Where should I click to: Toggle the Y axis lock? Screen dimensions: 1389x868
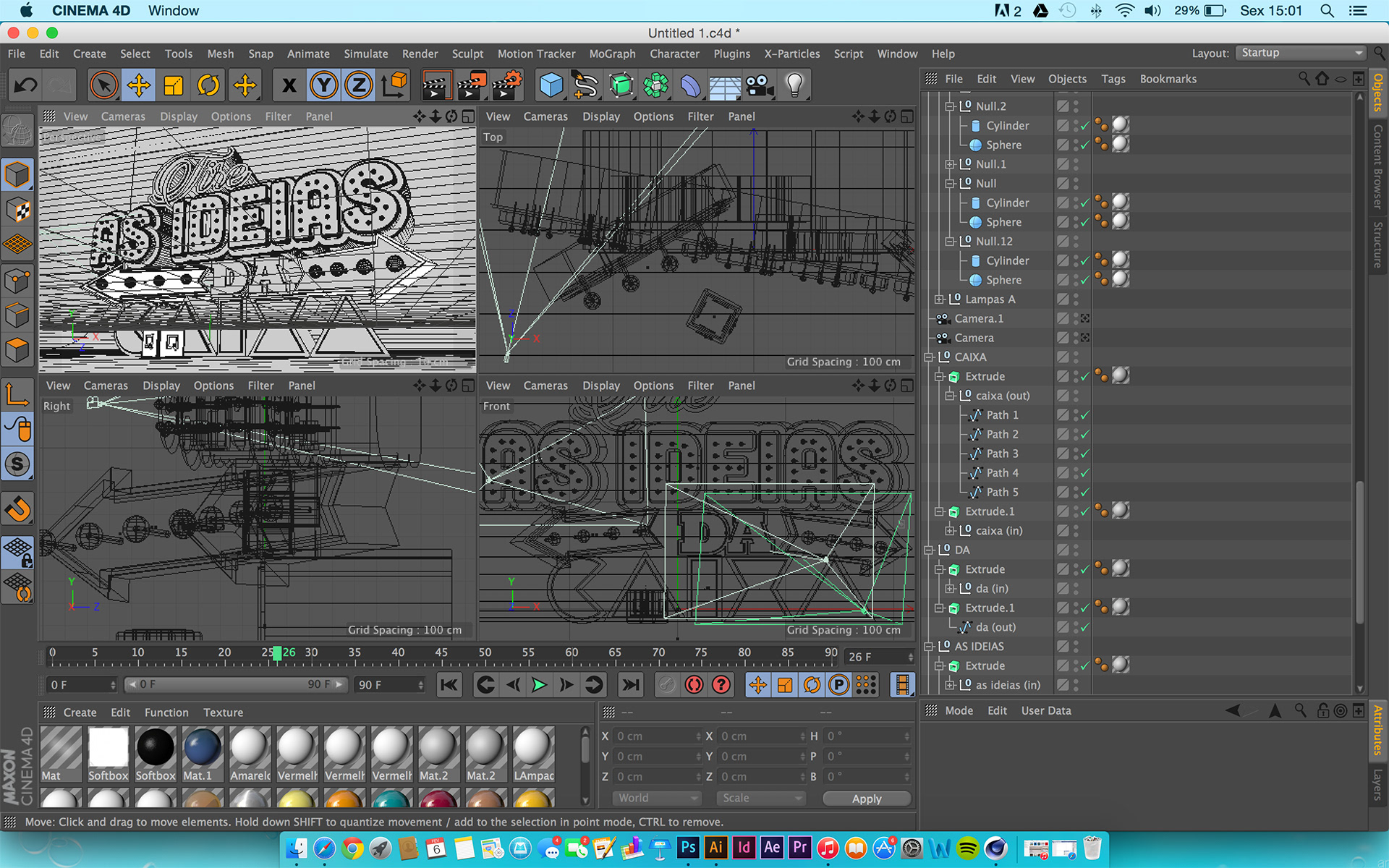(x=323, y=85)
